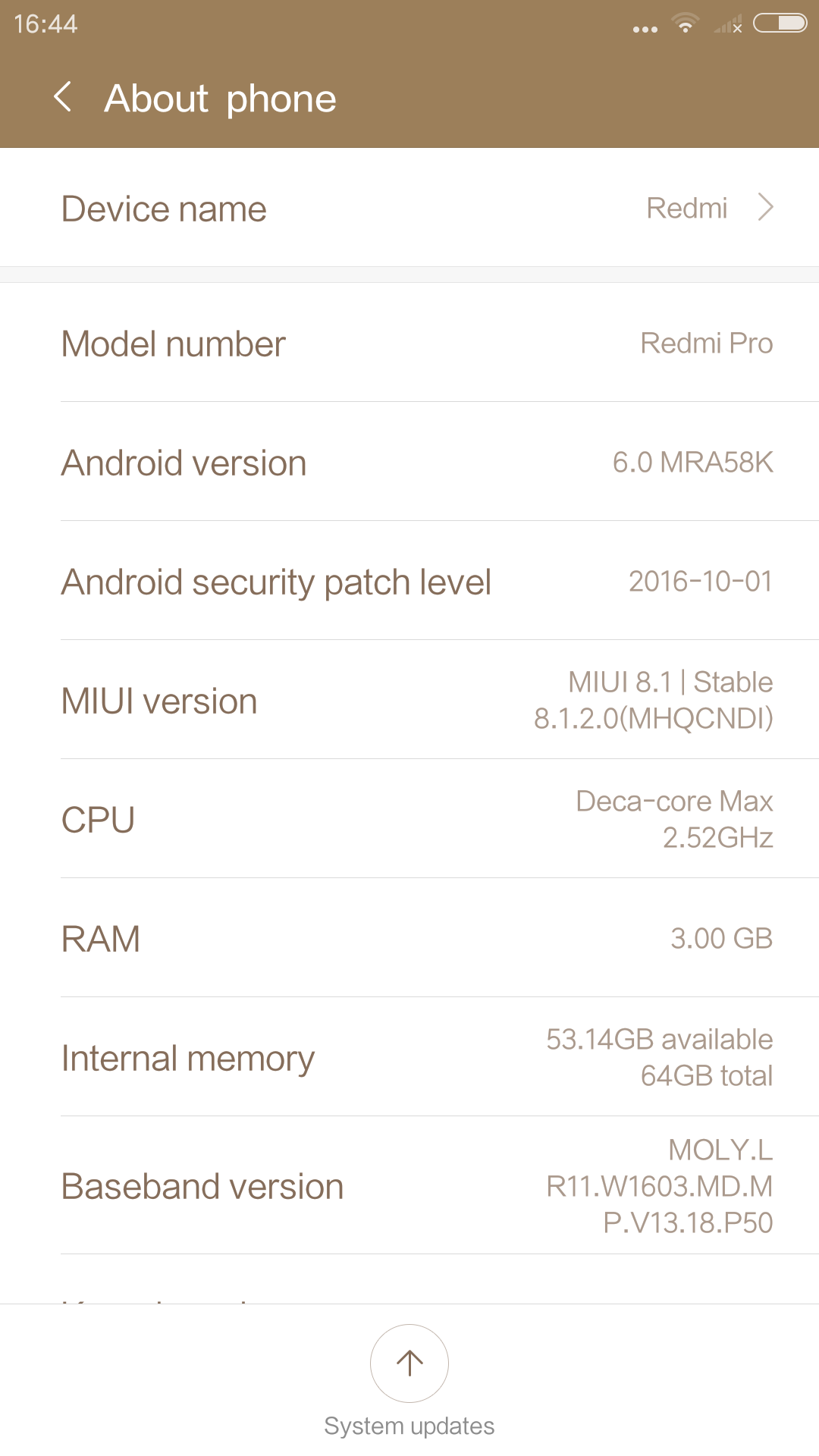This screenshot has width=819, height=1456.
Task: Tap the three-dot notification indicator
Action: click(645, 30)
